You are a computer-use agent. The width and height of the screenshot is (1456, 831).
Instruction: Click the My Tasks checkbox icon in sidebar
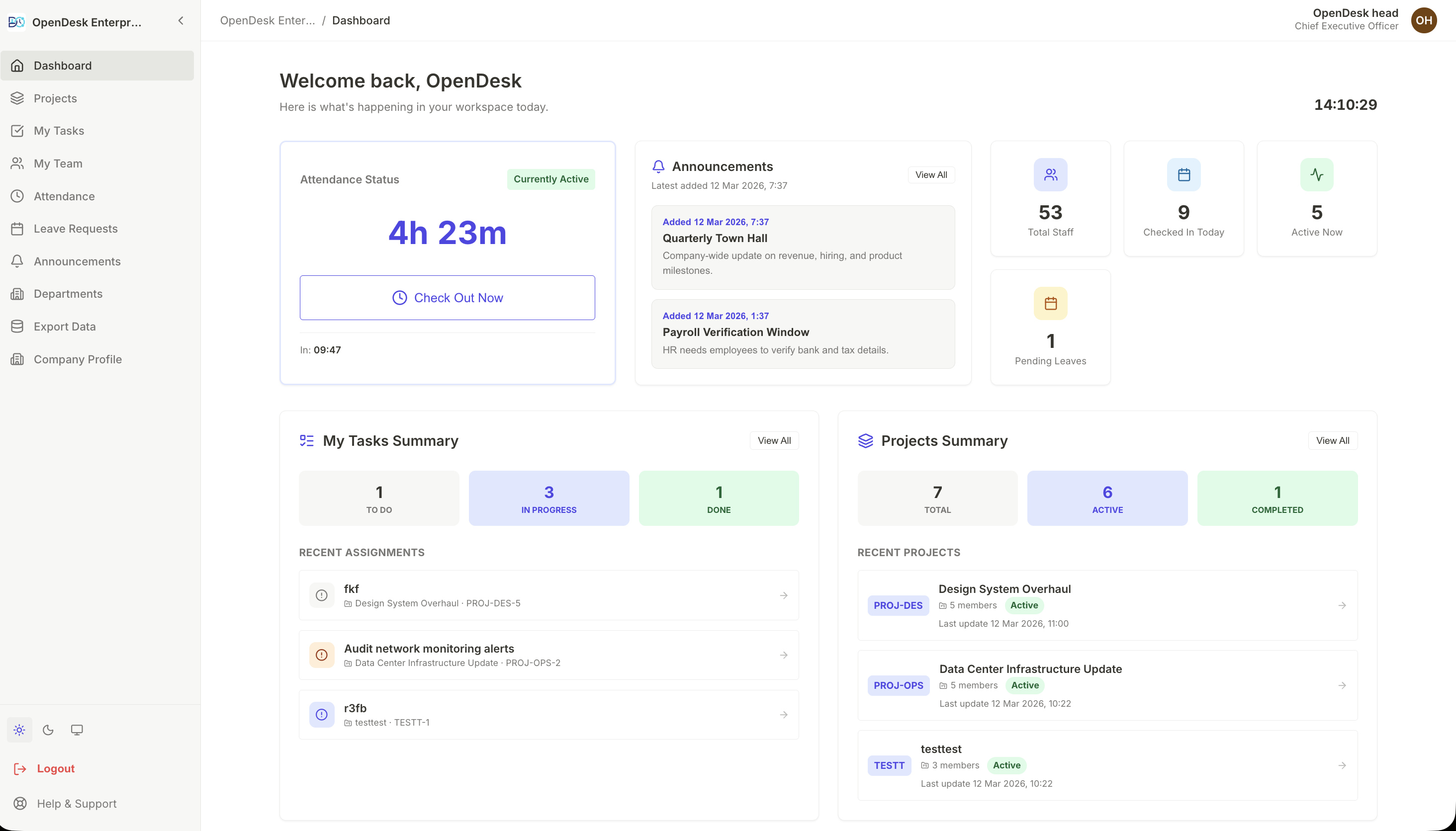point(17,131)
